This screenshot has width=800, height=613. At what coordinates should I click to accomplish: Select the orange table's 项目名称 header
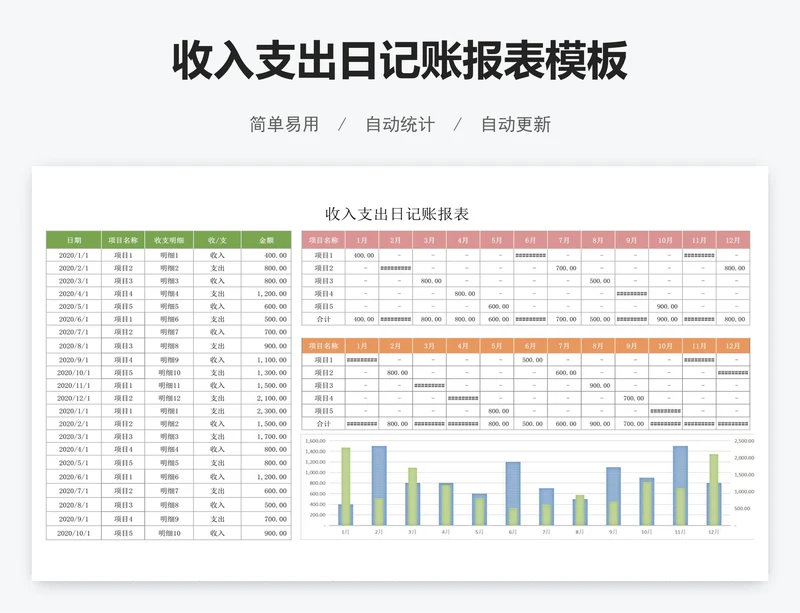323,346
